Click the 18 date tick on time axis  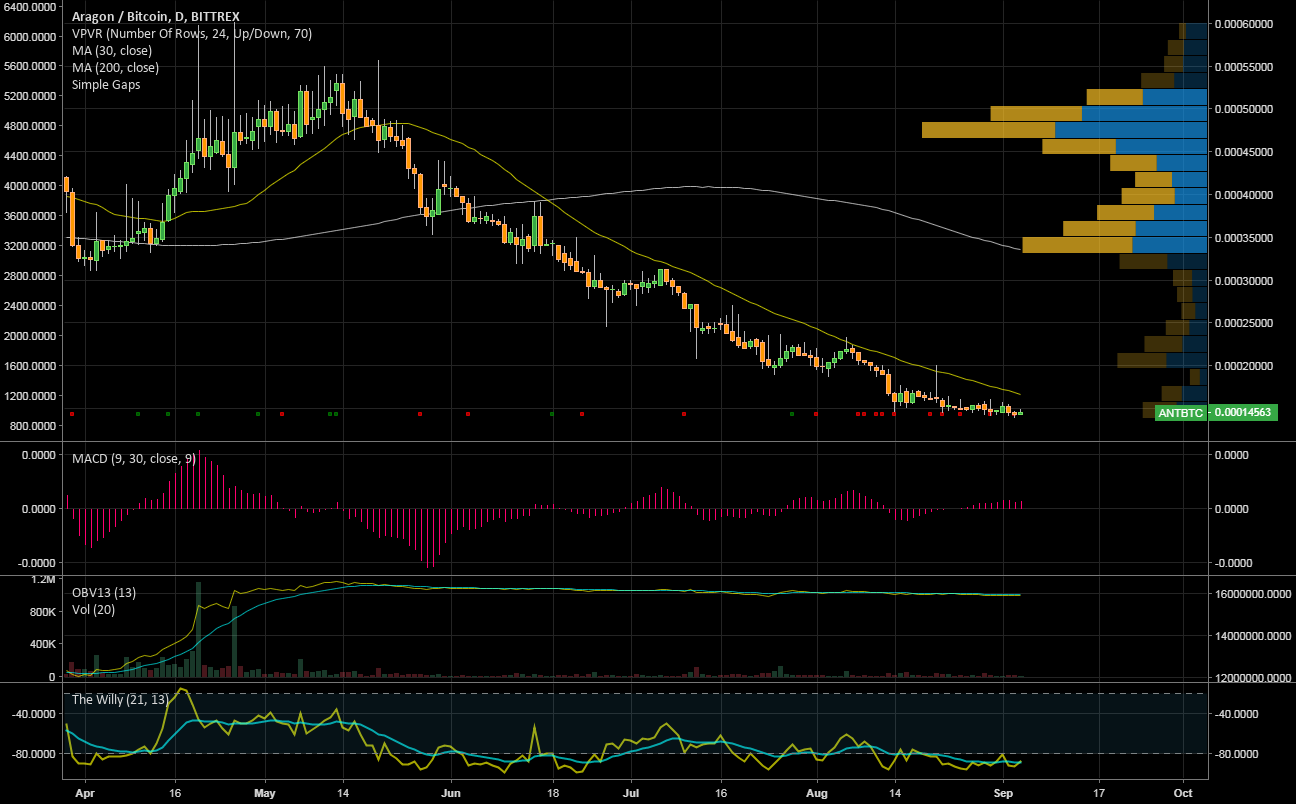click(552, 792)
